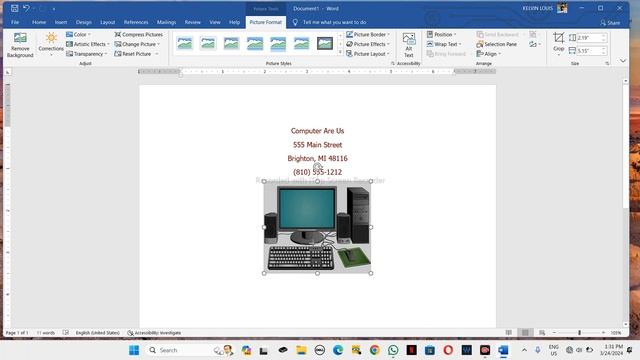Open File Explorer from the taskbar

point(301,350)
